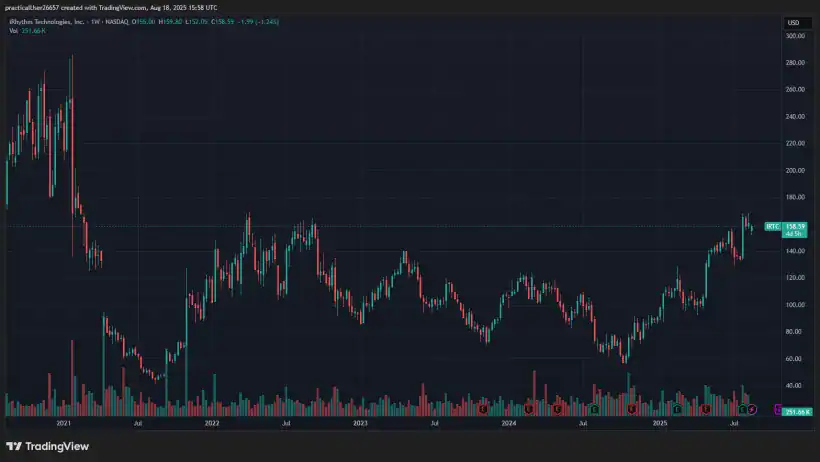The image size is (820, 462).
Task: Click the last red earnings E marker
Action: pyautogui.click(x=706, y=409)
